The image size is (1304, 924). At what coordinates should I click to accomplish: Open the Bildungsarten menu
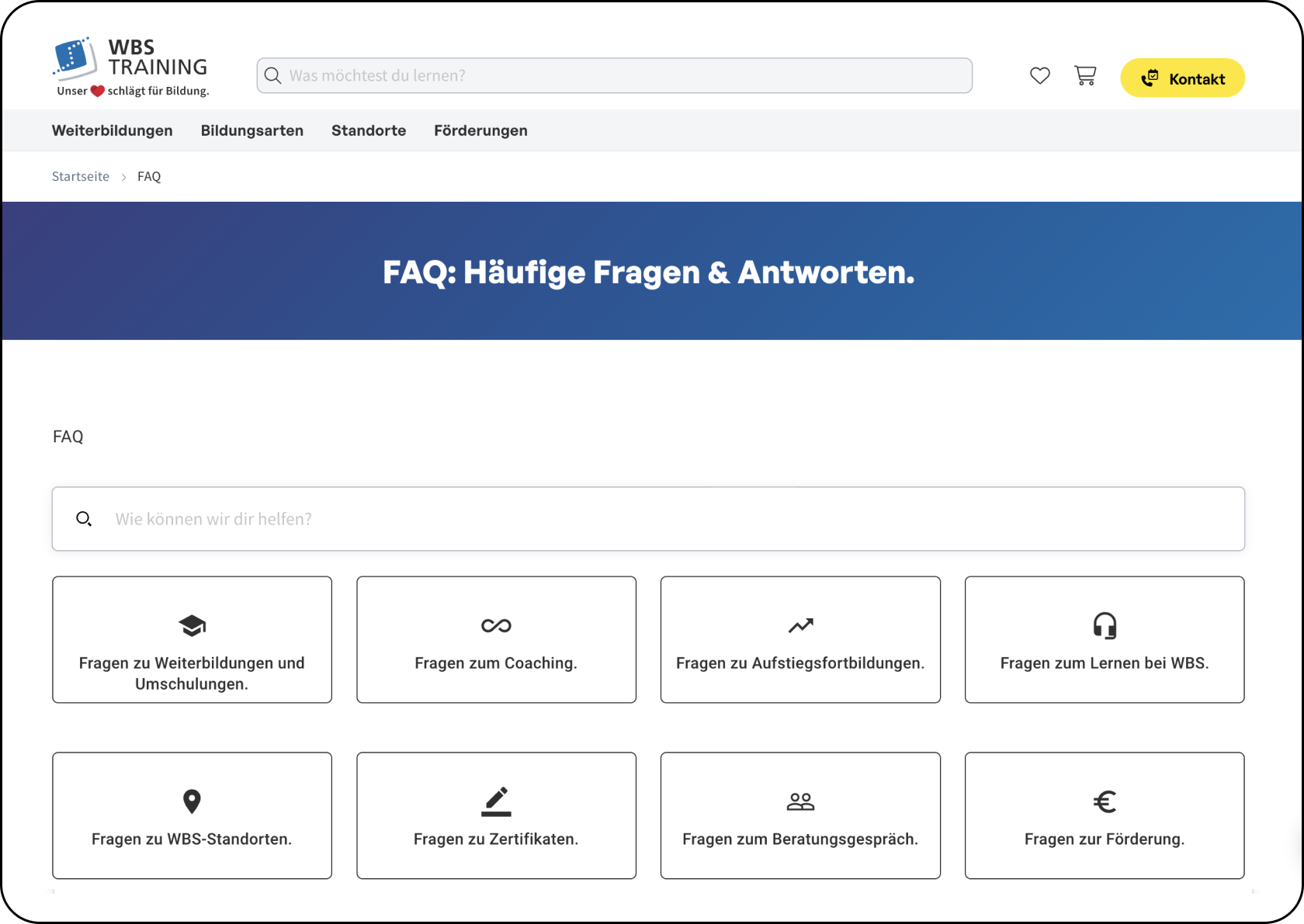[252, 130]
